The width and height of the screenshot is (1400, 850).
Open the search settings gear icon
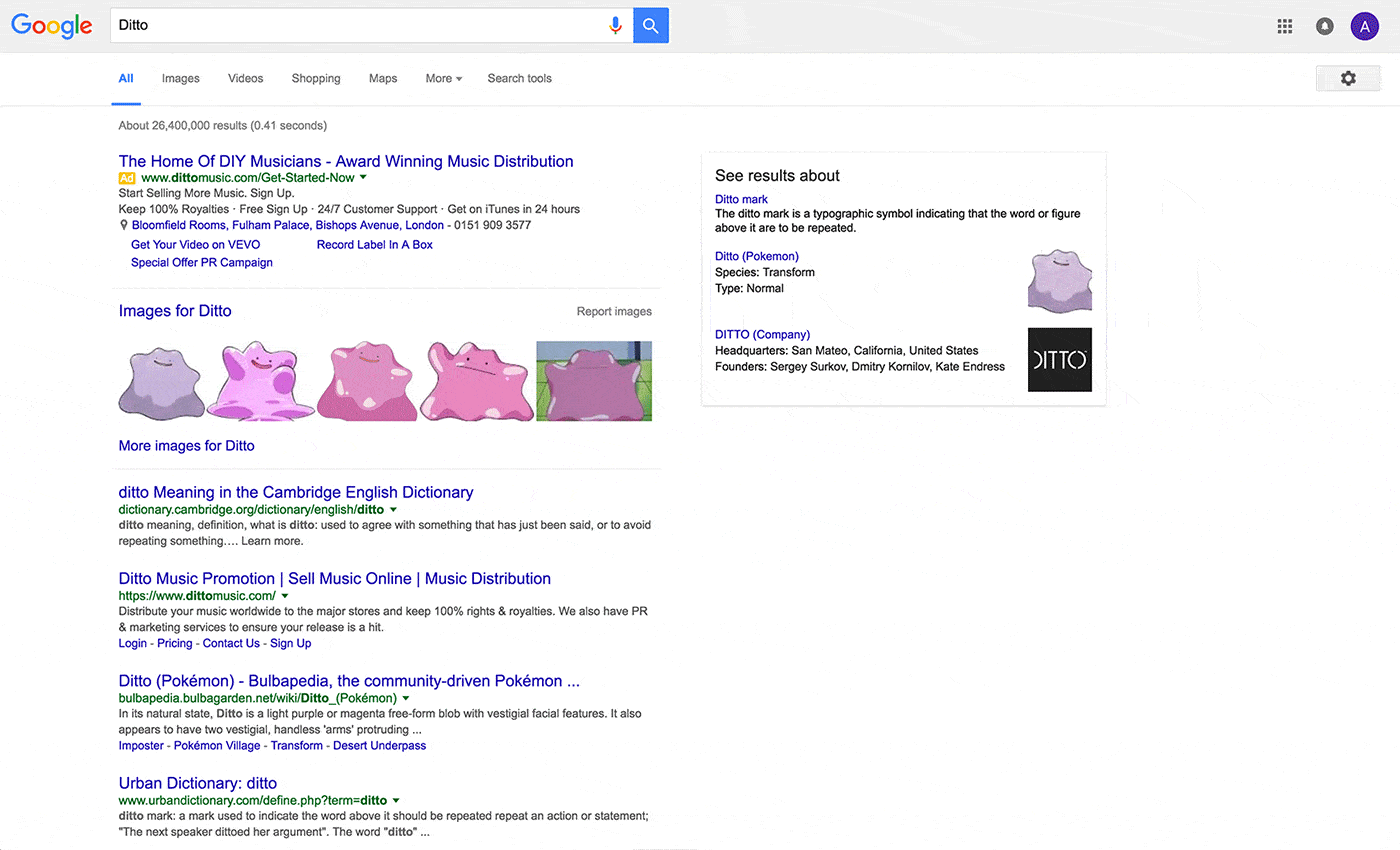pos(1347,78)
